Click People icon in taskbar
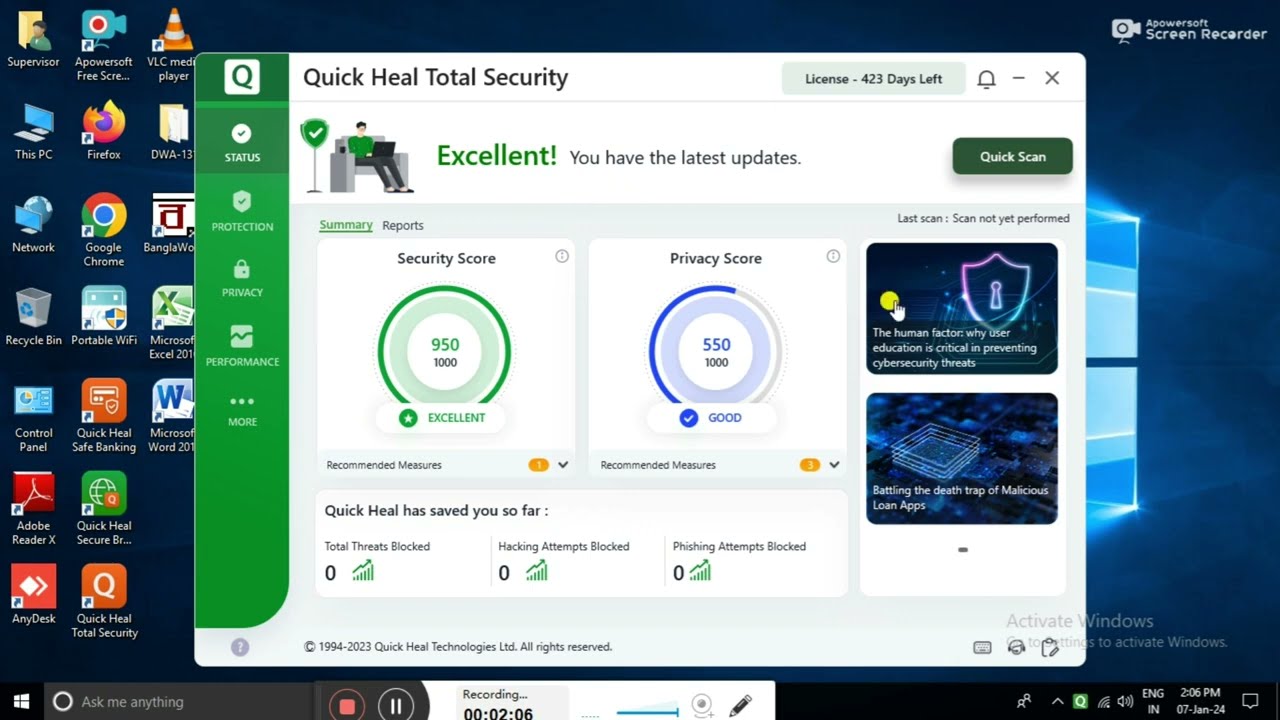1280x720 pixels. [x=1024, y=701]
